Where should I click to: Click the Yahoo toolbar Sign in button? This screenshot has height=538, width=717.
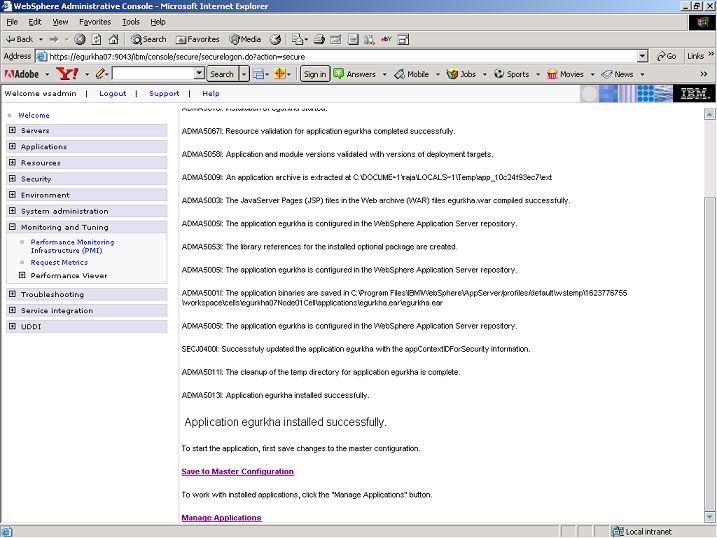315,74
